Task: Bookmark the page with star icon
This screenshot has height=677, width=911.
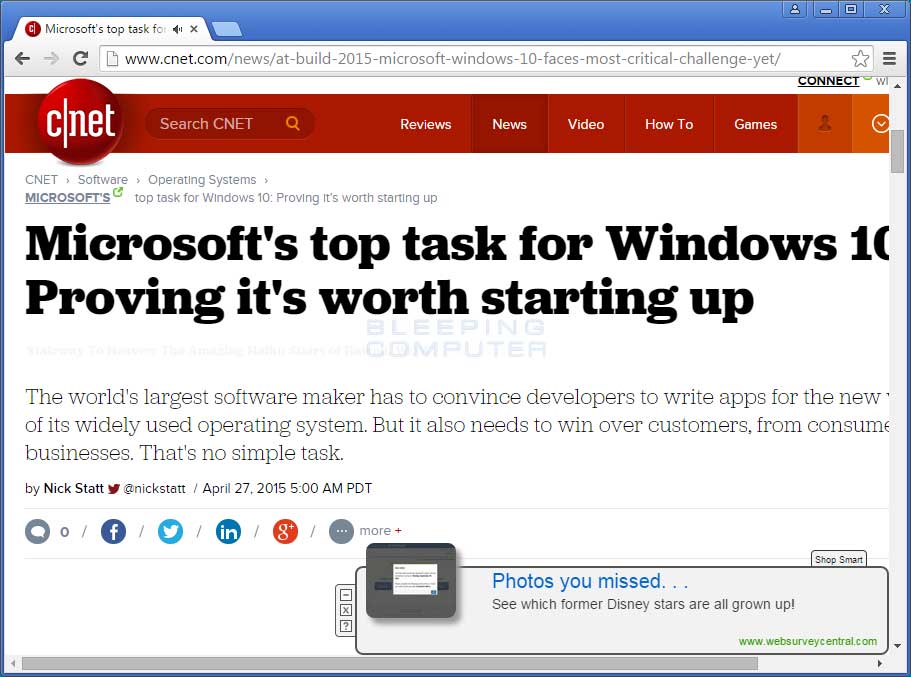Action: pos(860,59)
